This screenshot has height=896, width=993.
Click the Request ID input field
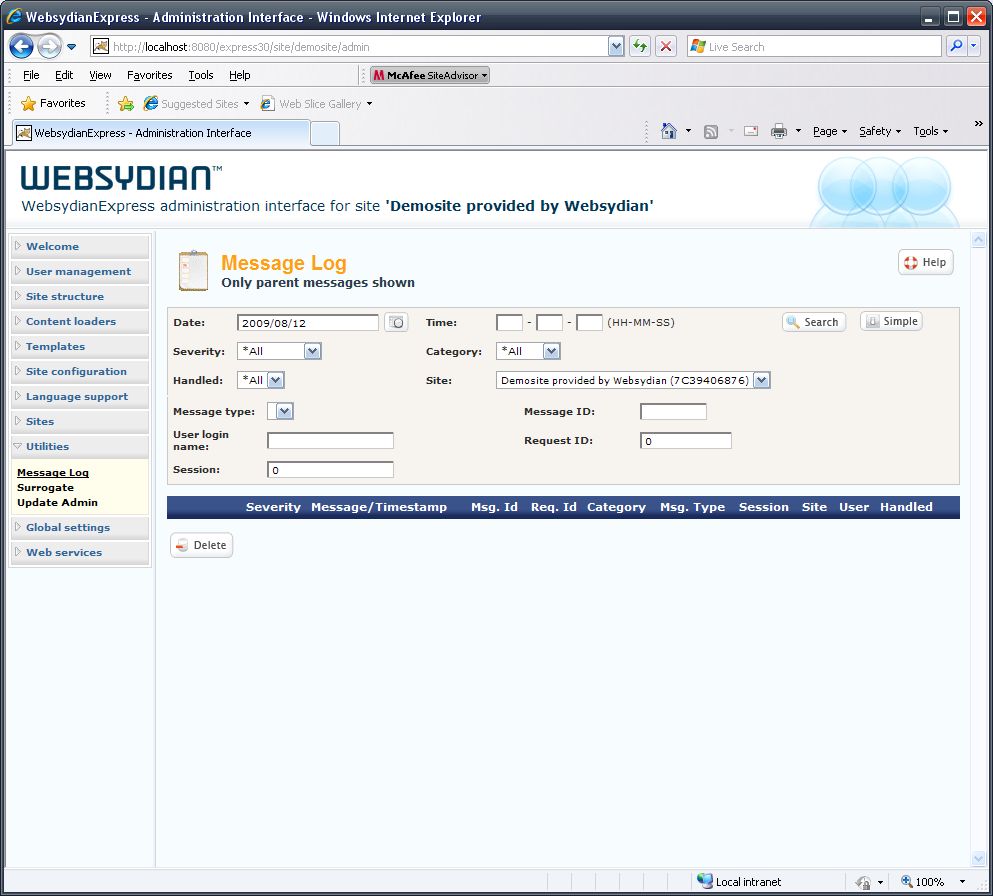(x=686, y=441)
